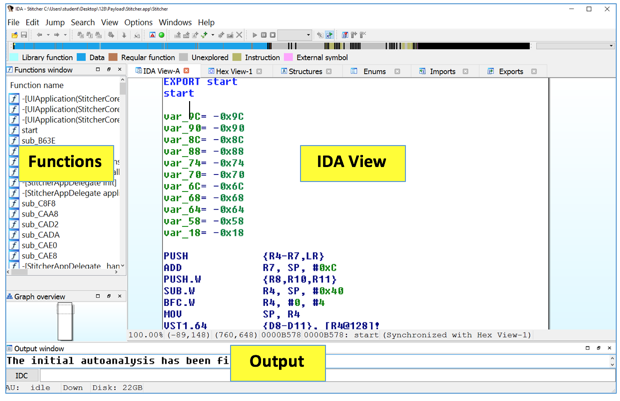
Task: Select sub_CAE0 in the Functions window
Action: coord(40,245)
